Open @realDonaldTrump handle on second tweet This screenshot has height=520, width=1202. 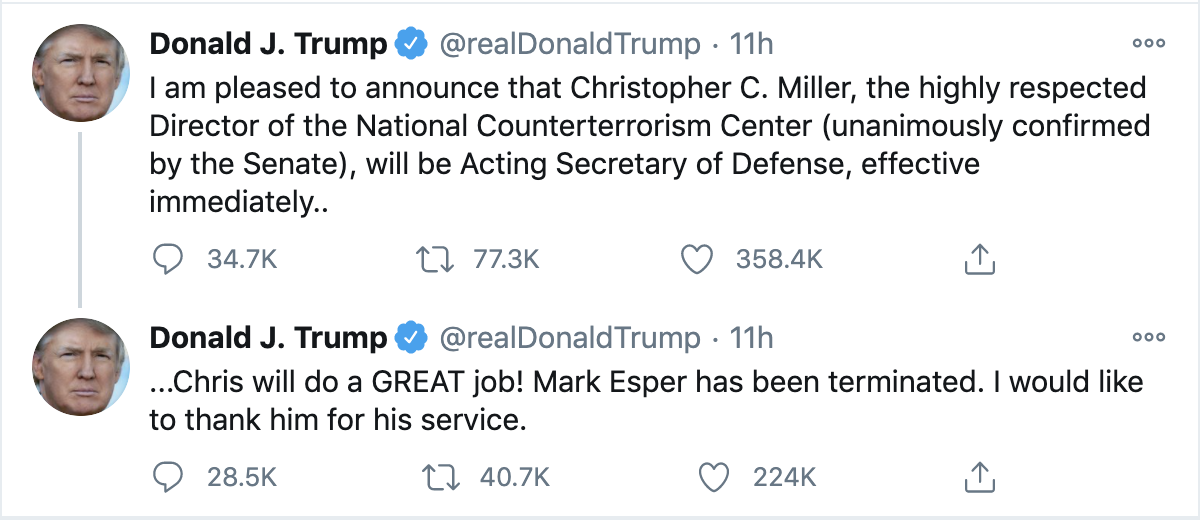[x=570, y=338]
